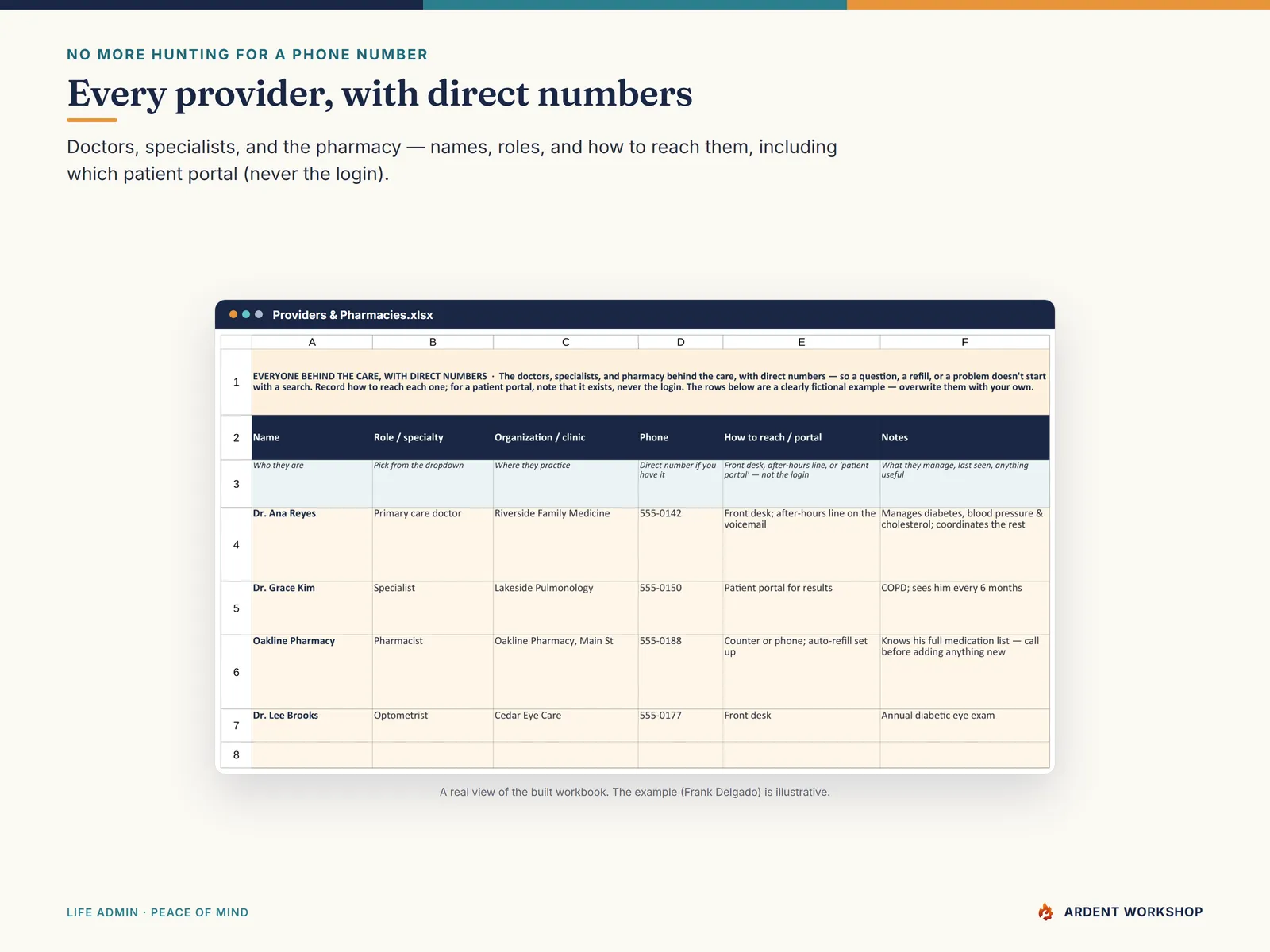Viewport: 1270px width, 952px height.
Task: Select the phone cell '555-0150'
Action: pyautogui.click(x=680, y=608)
